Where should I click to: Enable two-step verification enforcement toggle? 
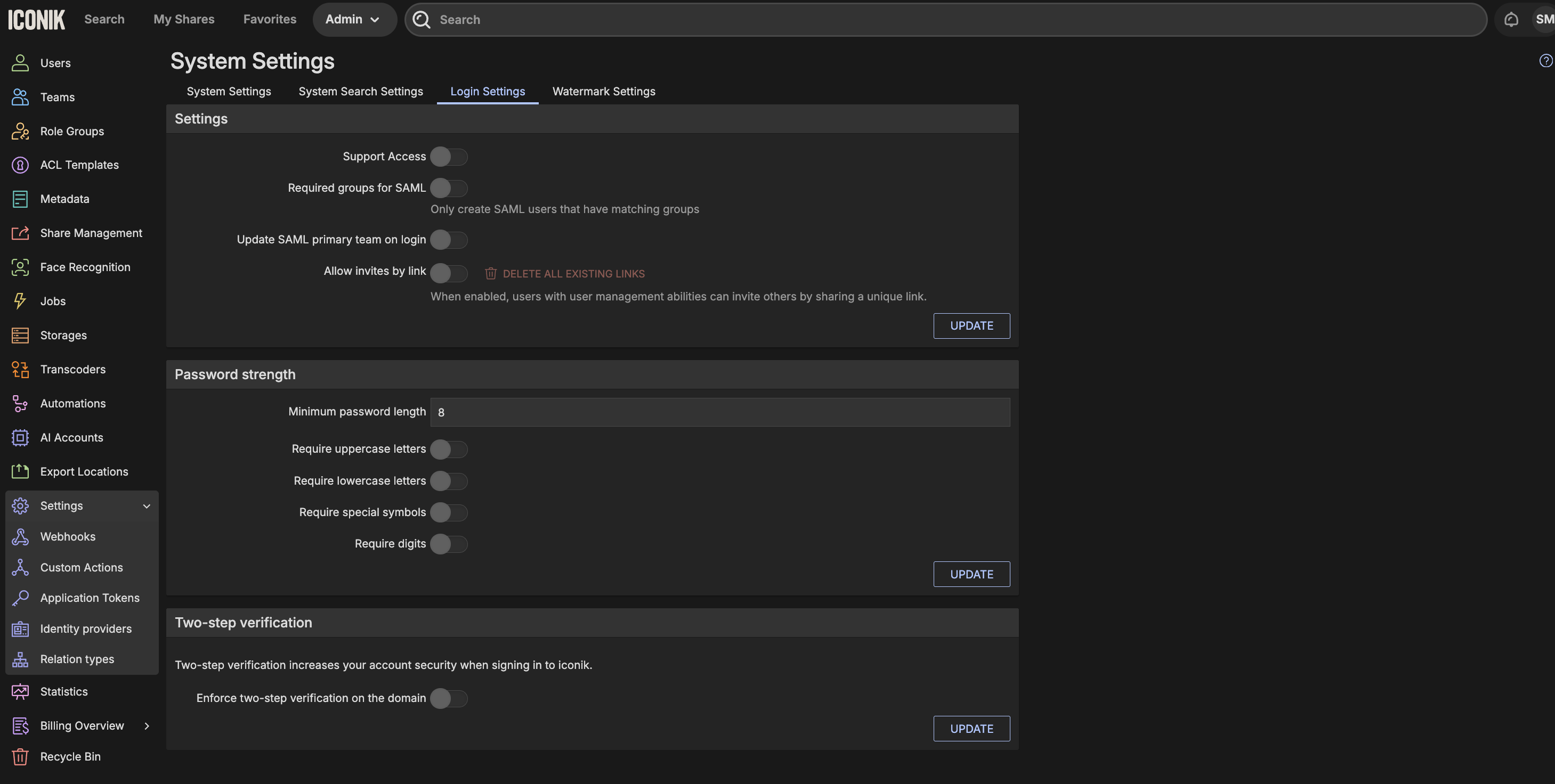click(x=449, y=698)
